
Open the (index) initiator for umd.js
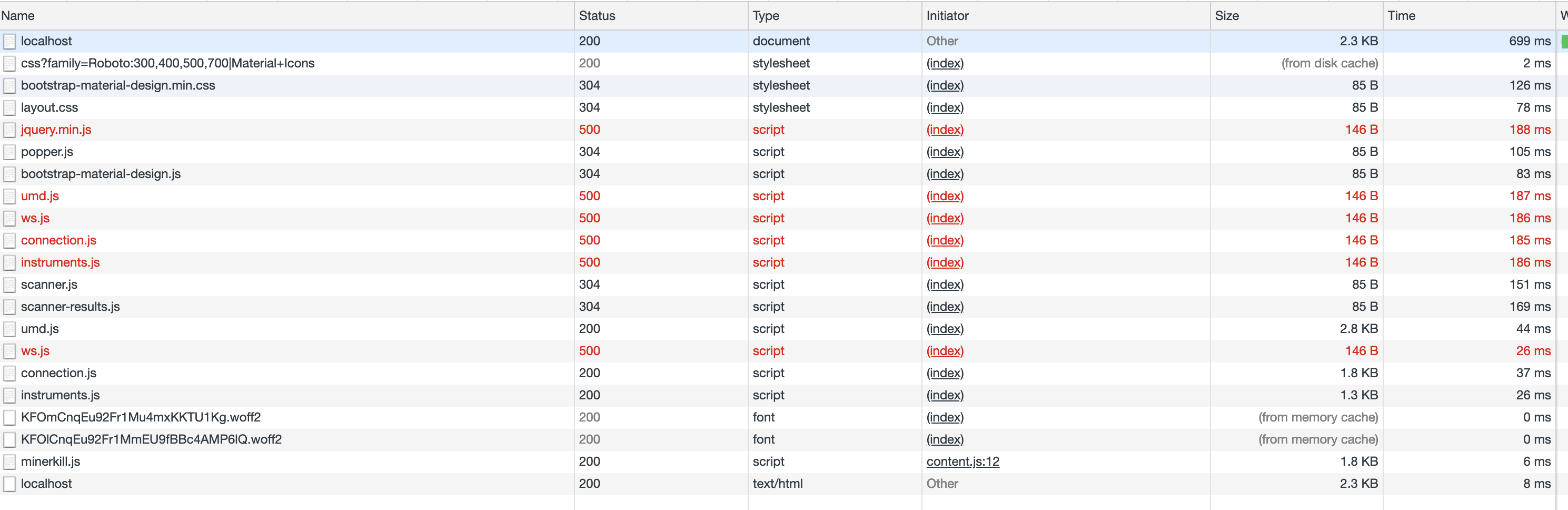[x=944, y=195]
